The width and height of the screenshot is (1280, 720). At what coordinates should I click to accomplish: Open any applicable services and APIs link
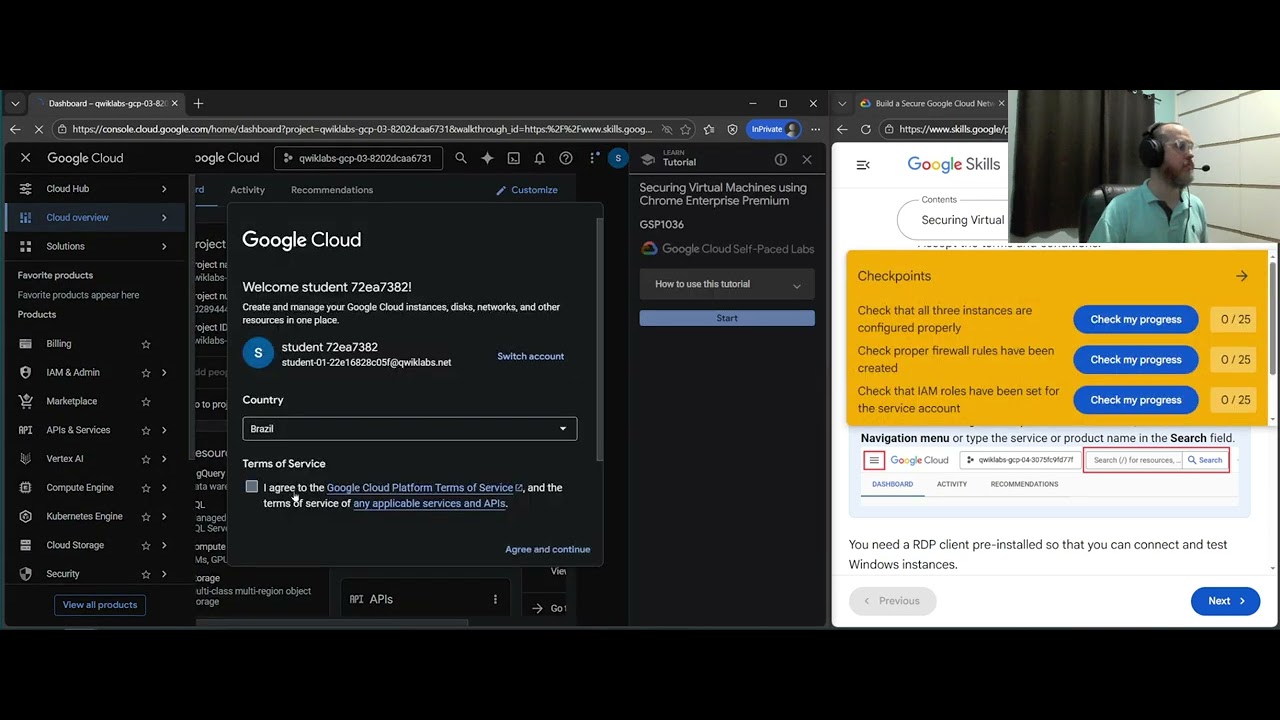(x=429, y=503)
